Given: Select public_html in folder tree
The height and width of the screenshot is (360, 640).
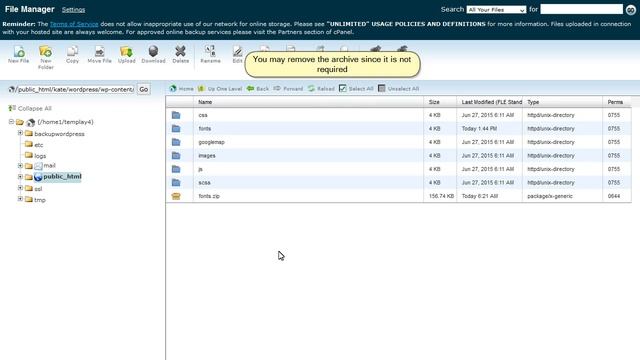Looking at the screenshot, I should click(62, 176).
